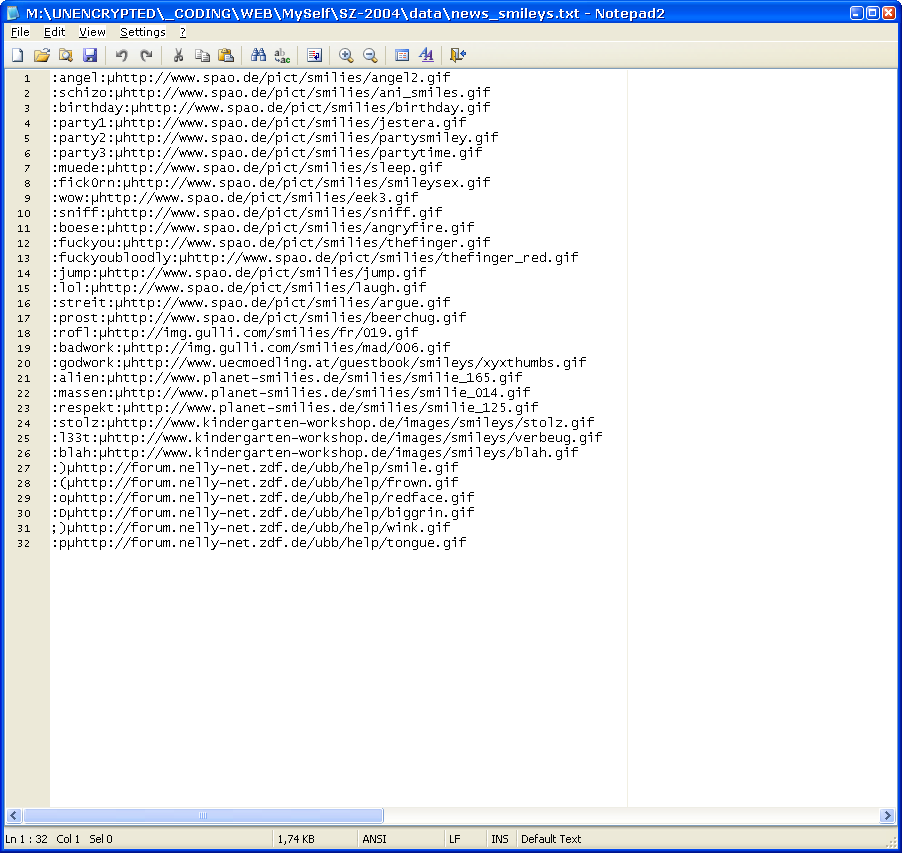The height and width of the screenshot is (853, 902).
Task: Open the Edit menu
Action: pyautogui.click(x=55, y=32)
